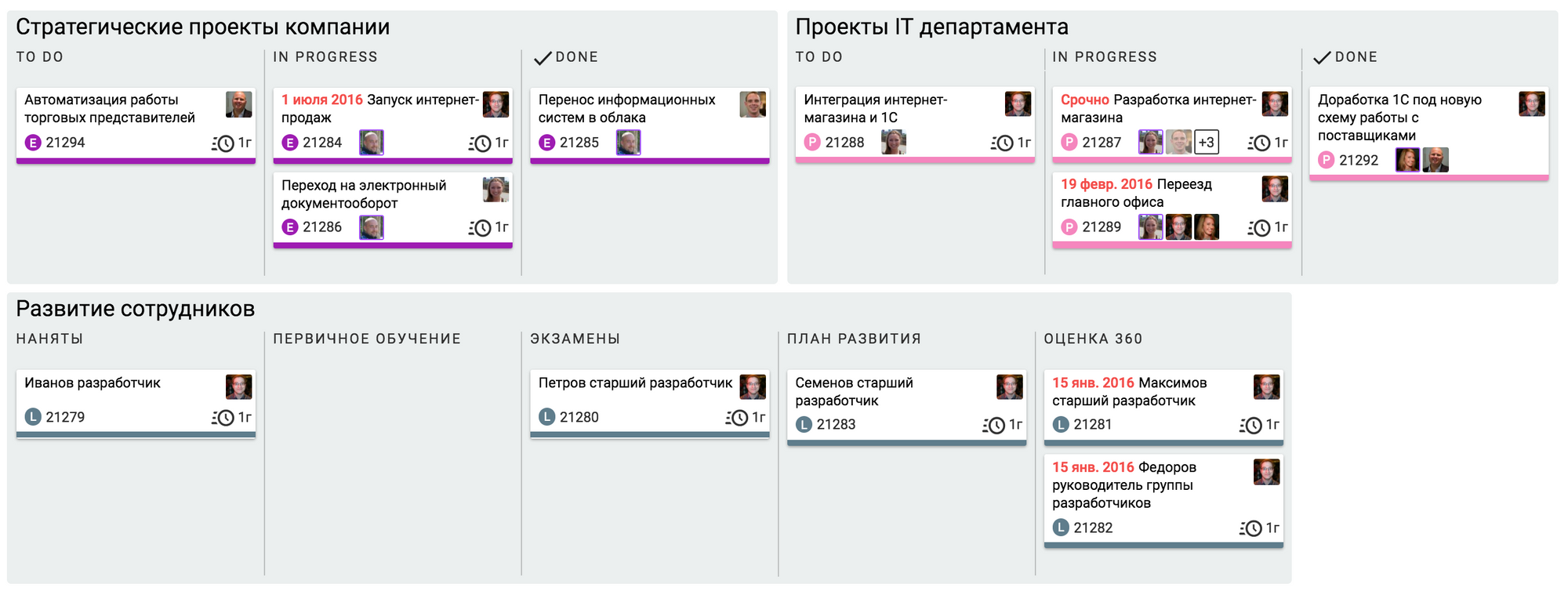Click the red date 1 июля 2016
This screenshot has height=591, width=1568.
pyautogui.click(x=322, y=100)
